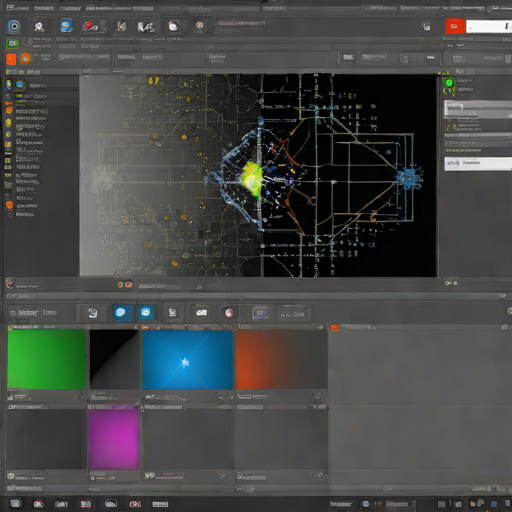Click the blue globe icon in top toolbar

[x=67, y=26]
